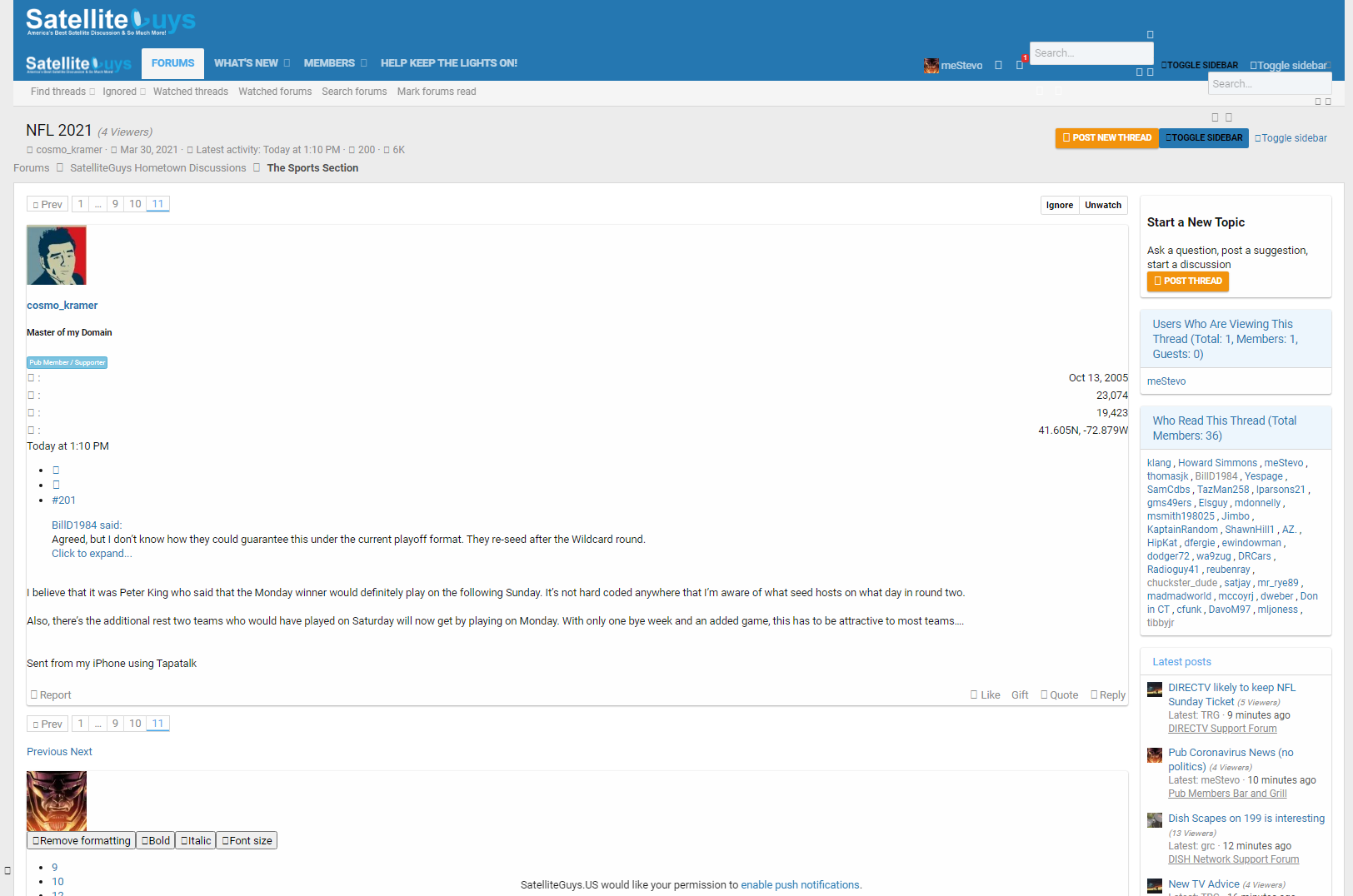Go to Watched threads
Screen dimensions: 1353x896
coord(191,92)
